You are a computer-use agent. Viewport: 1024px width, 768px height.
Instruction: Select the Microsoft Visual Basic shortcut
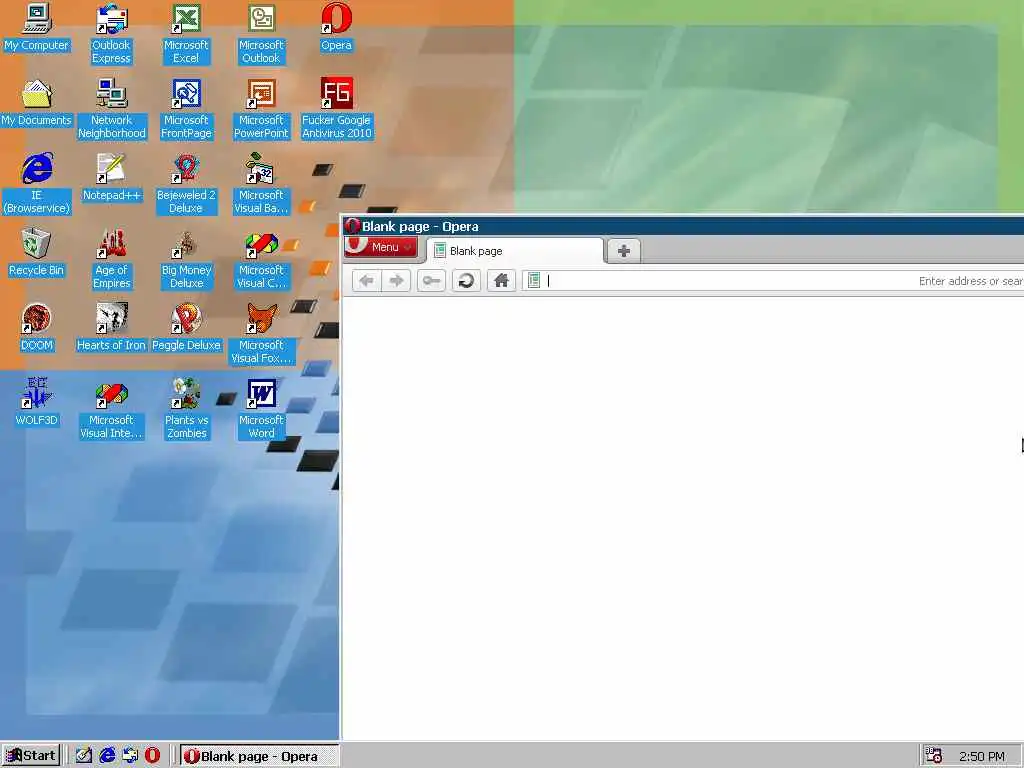click(261, 184)
